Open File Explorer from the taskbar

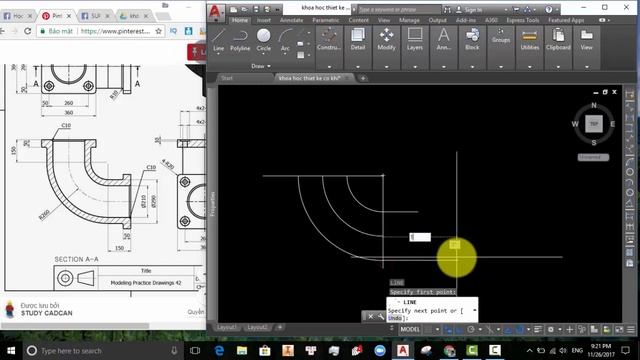click(x=242, y=351)
